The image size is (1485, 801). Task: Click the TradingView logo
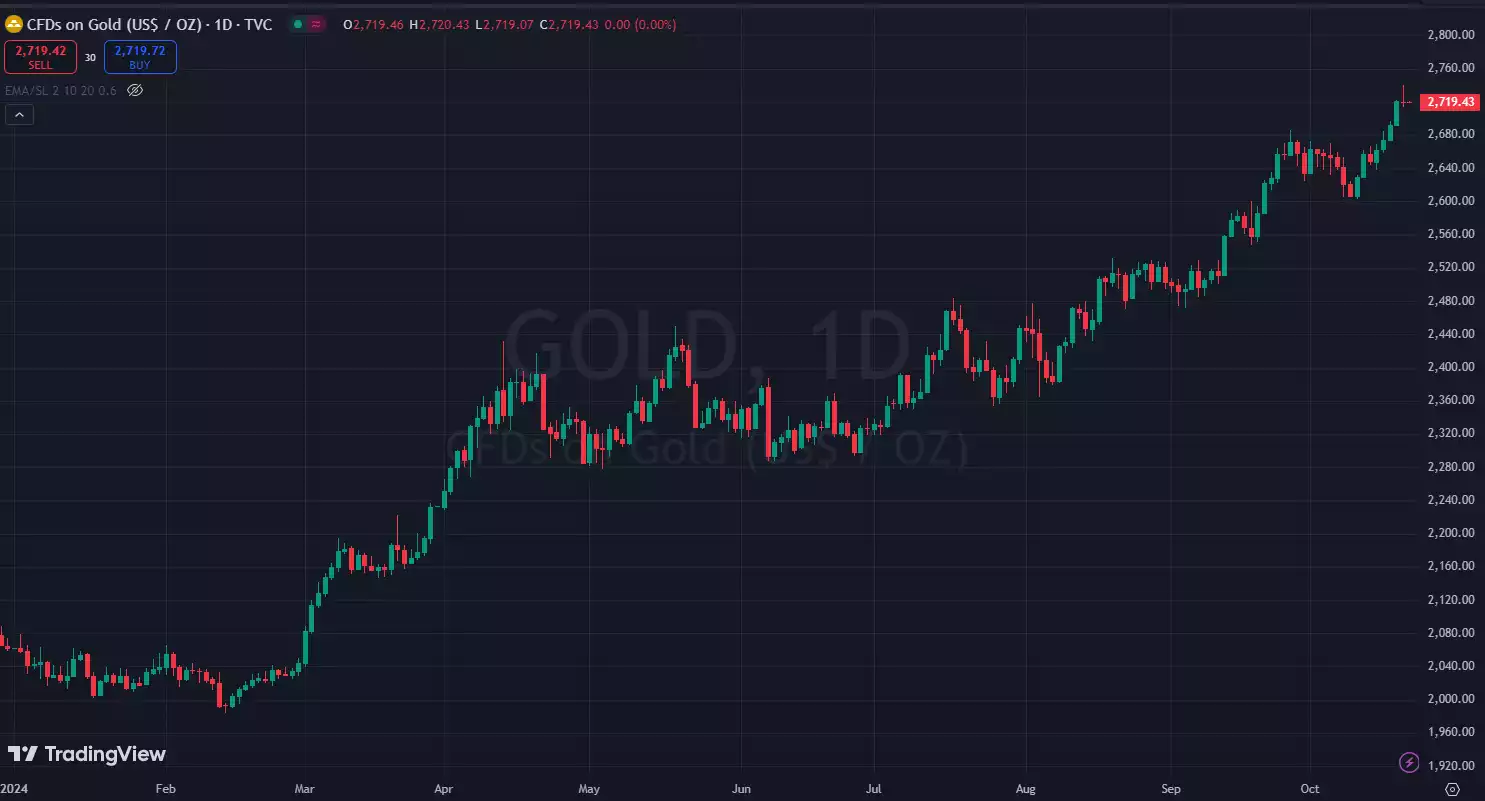pyautogui.click(x=88, y=754)
